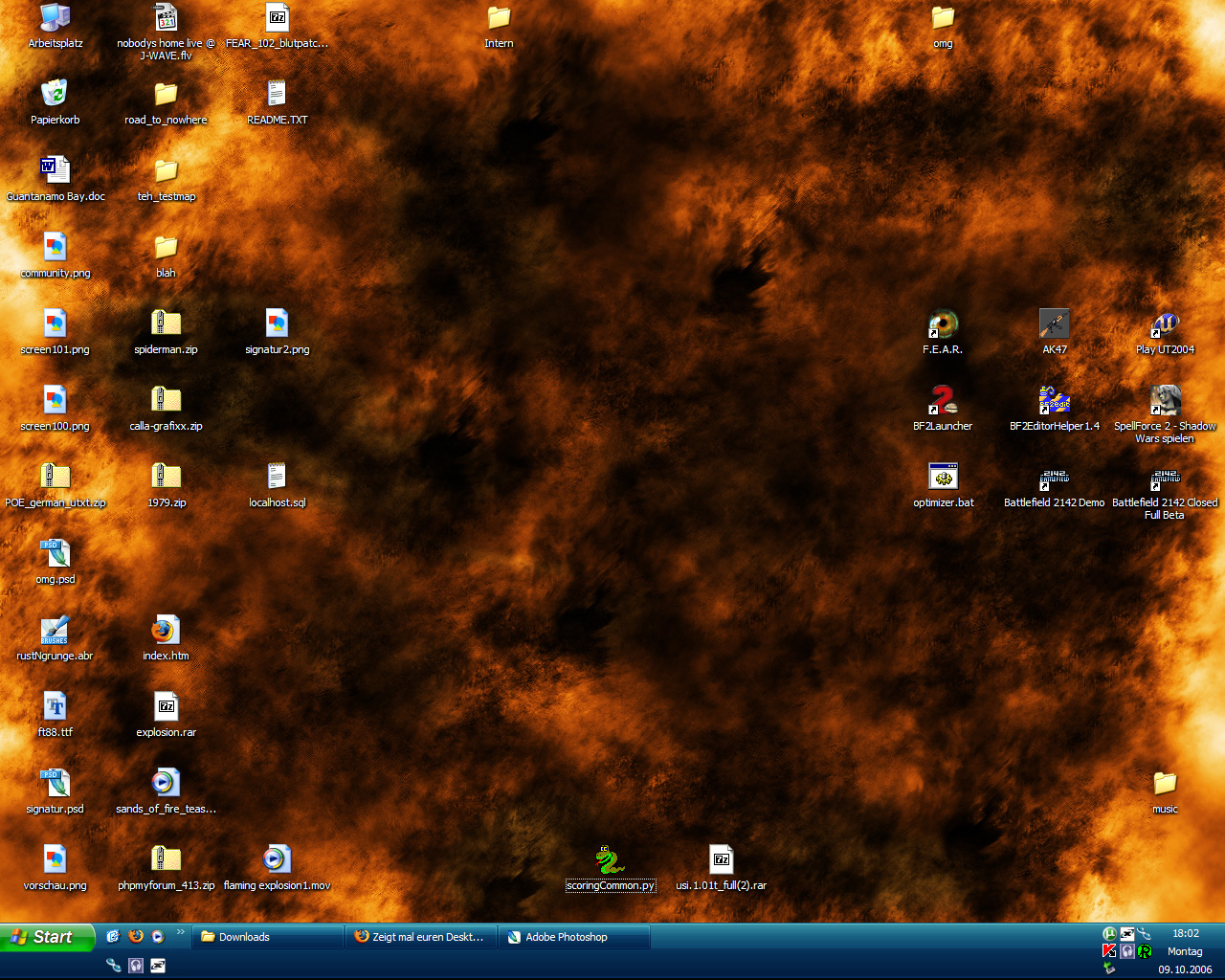
Task: Select the omg.psd Photoshop file
Action: coord(56,562)
